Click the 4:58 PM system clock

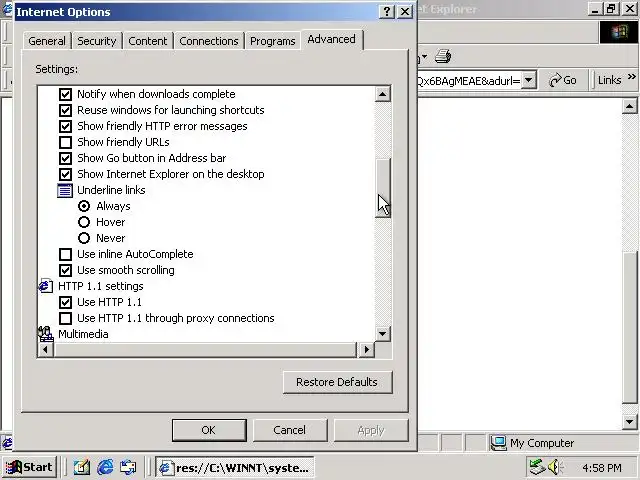click(x=602, y=467)
